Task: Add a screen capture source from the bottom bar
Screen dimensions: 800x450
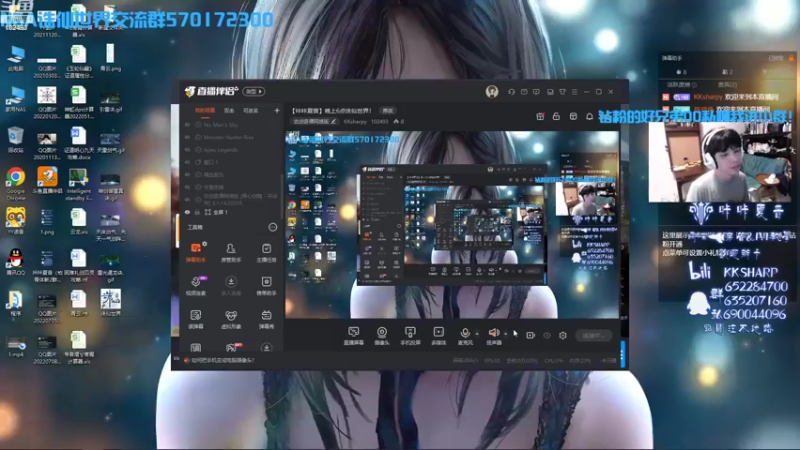Action: coord(353,336)
